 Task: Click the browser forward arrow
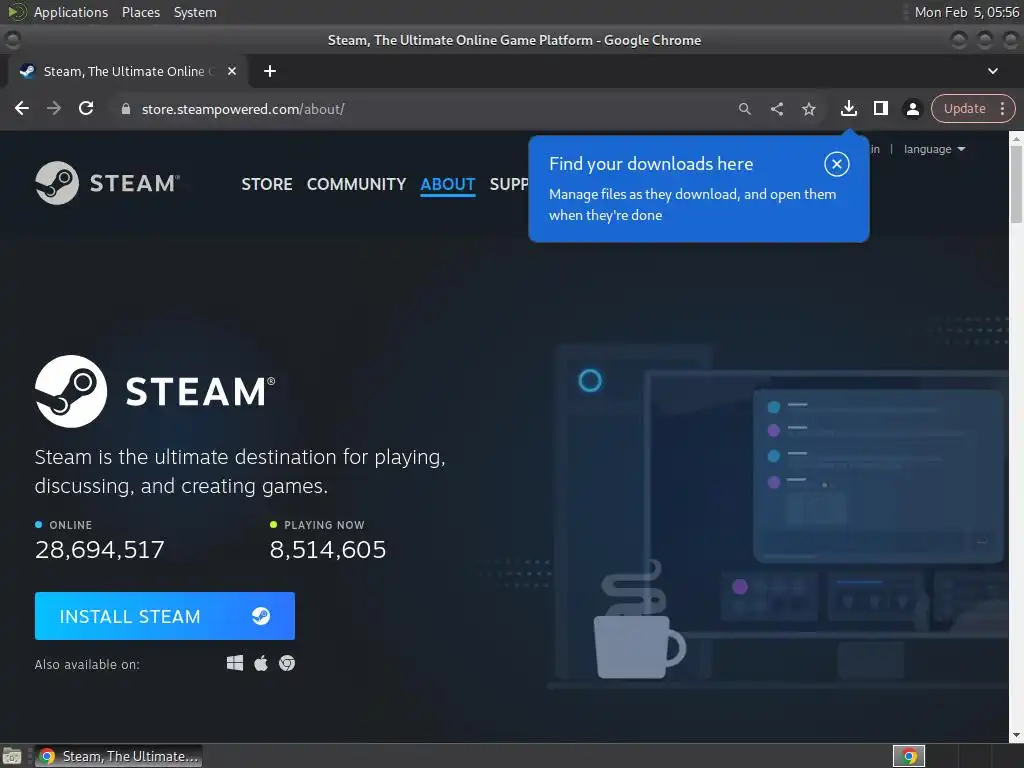pos(54,108)
